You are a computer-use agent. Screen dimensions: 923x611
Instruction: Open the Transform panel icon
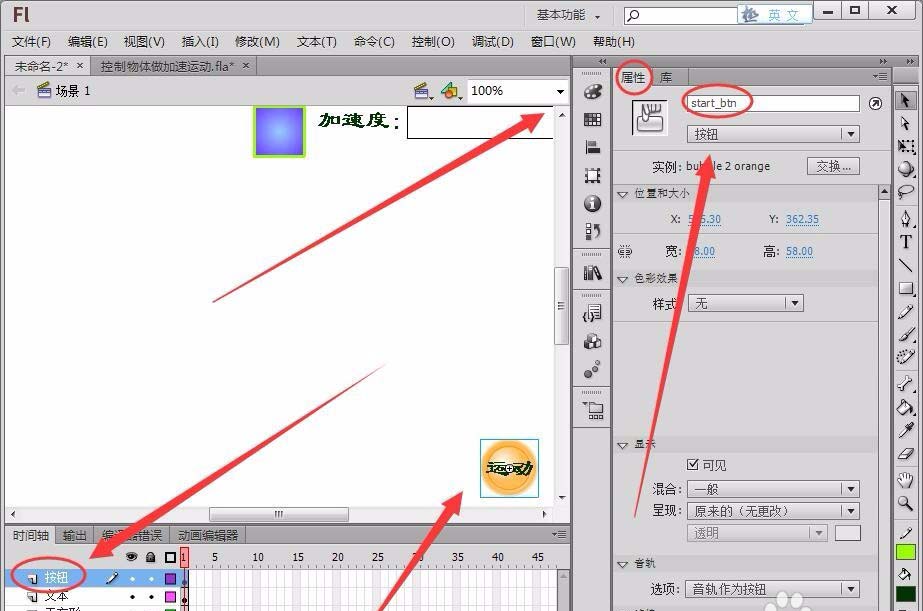point(592,175)
